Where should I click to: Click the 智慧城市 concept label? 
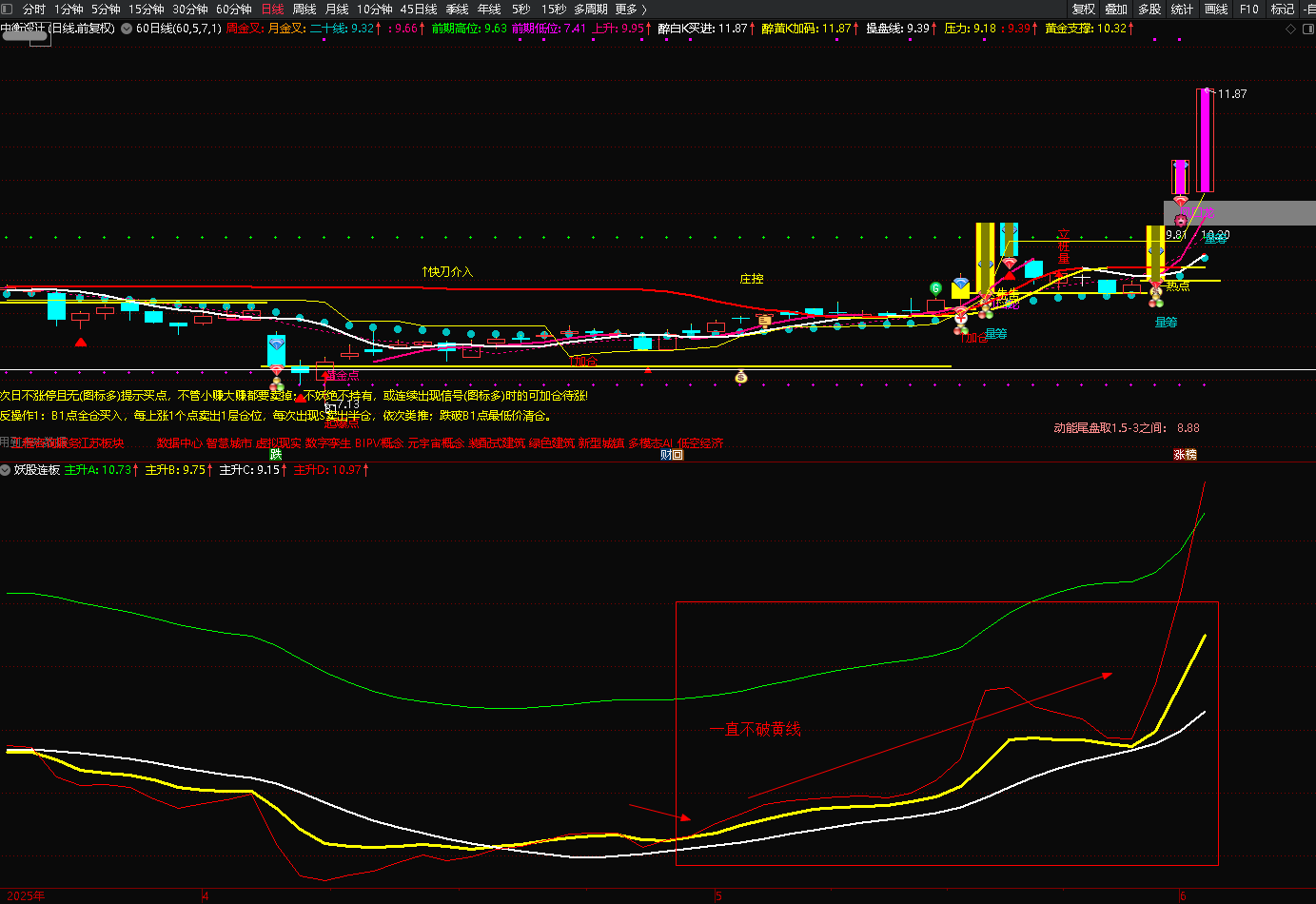pos(229,443)
